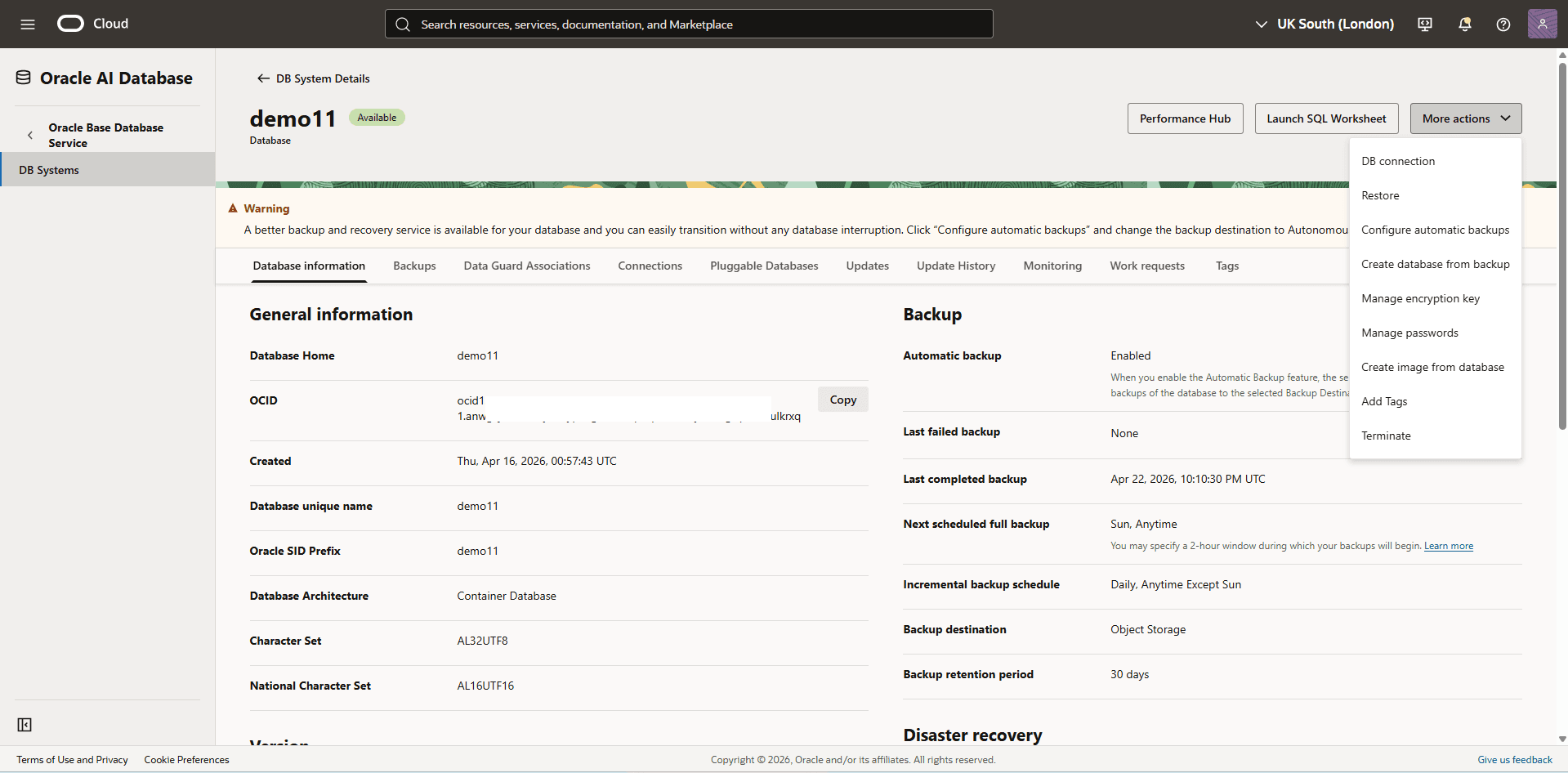The width and height of the screenshot is (1568, 773).
Task: Collapse the More actions dropdown
Action: (x=1466, y=118)
